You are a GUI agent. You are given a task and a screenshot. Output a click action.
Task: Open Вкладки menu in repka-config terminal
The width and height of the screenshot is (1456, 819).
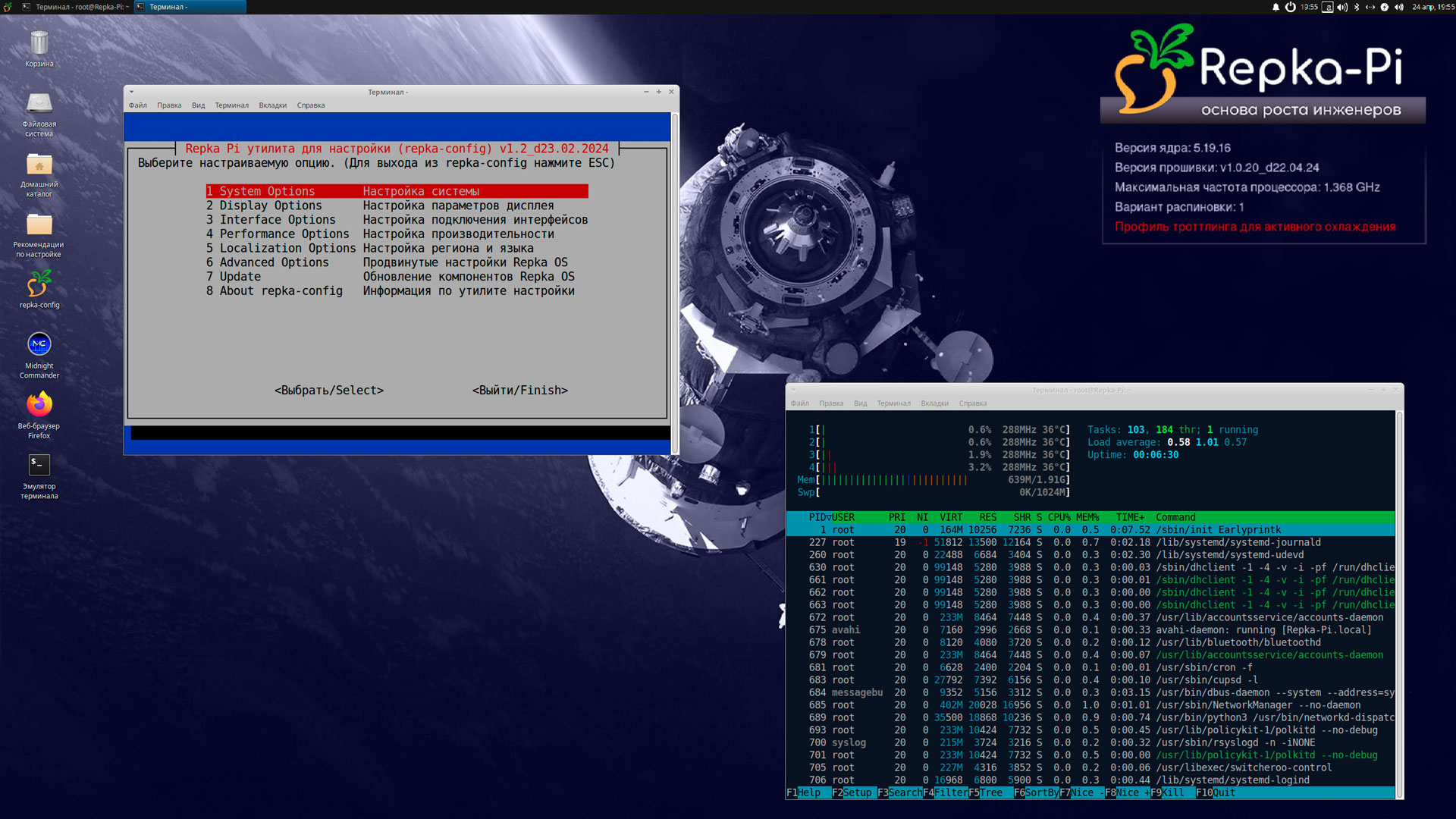(x=272, y=105)
